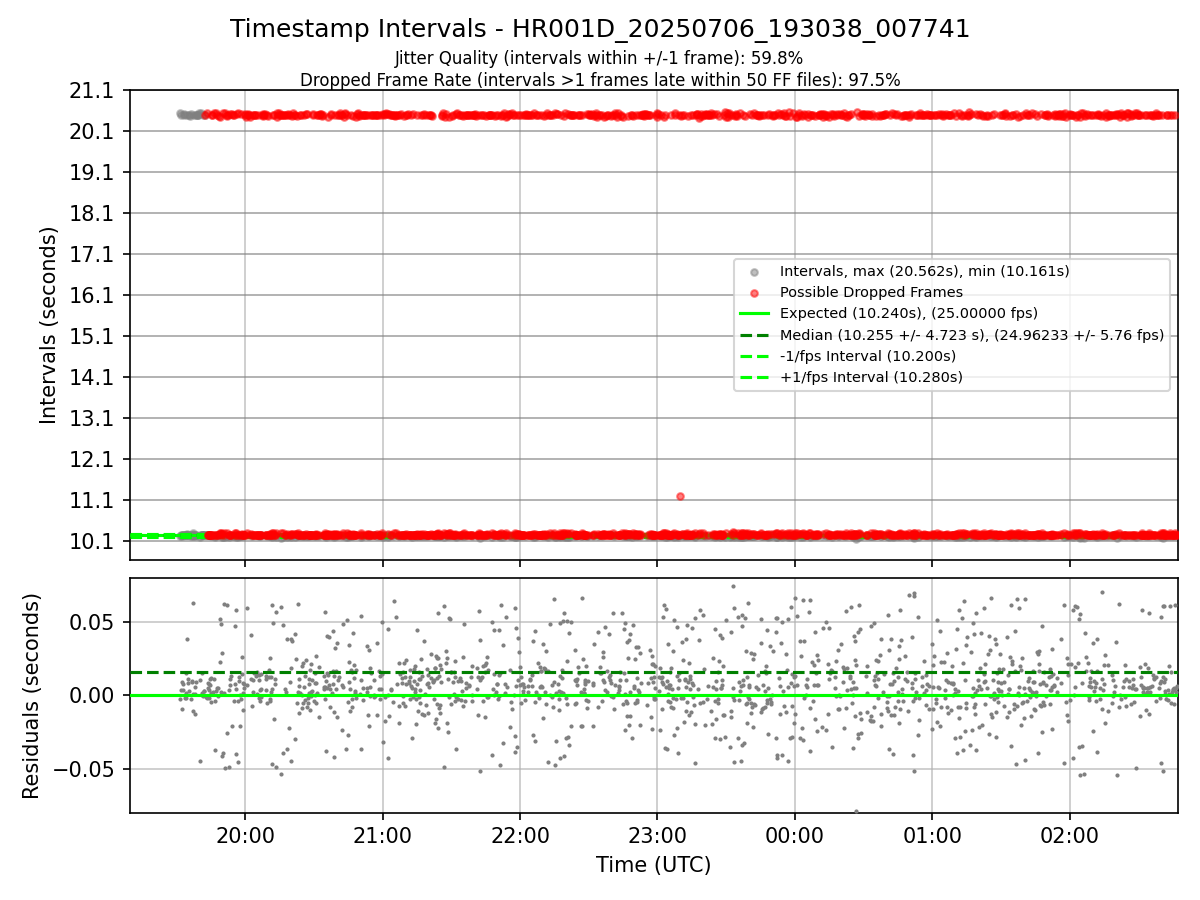Click the 'Time (UTC)' x-axis label

point(654,865)
